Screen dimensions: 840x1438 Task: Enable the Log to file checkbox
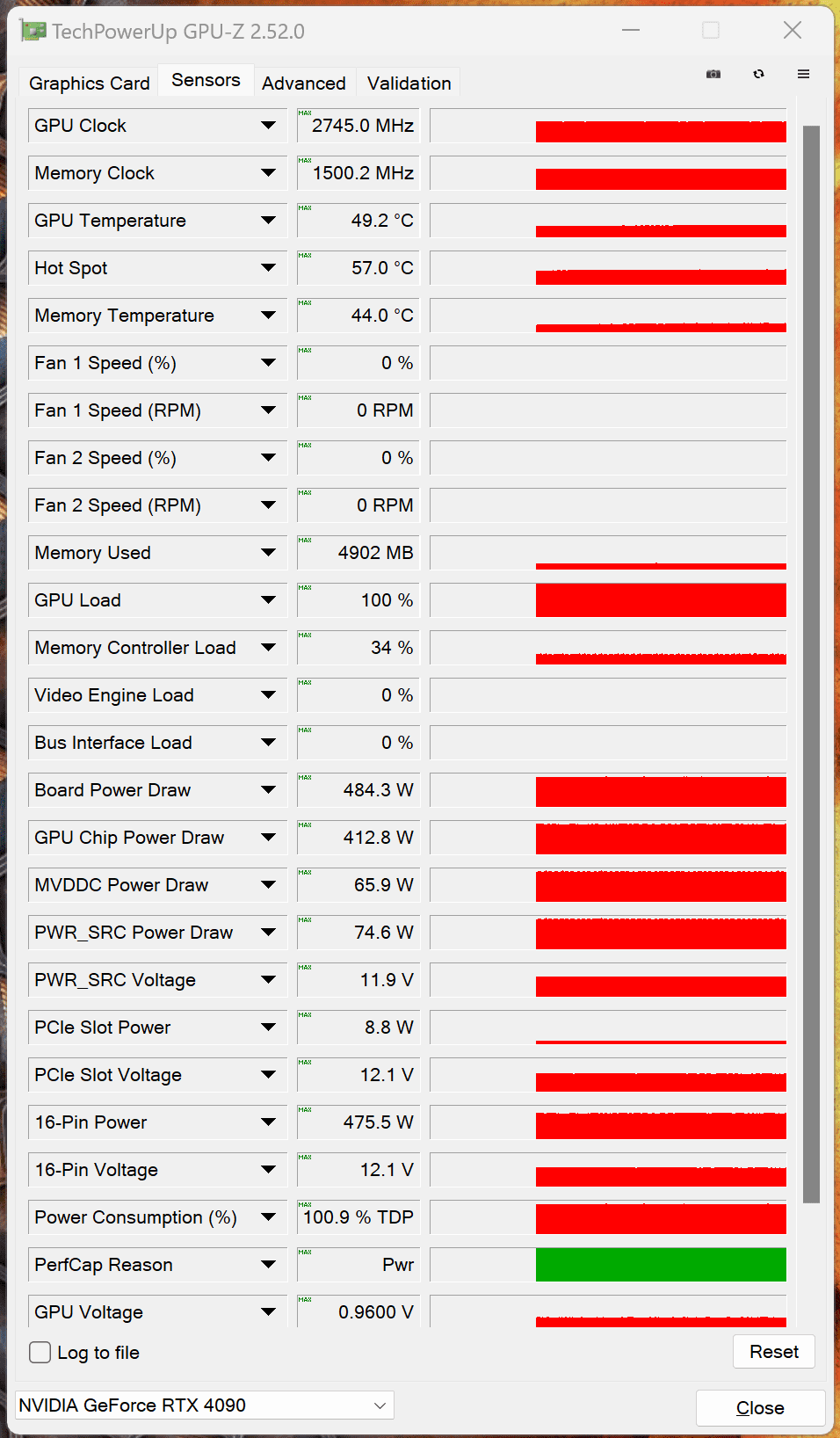tap(40, 1352)
